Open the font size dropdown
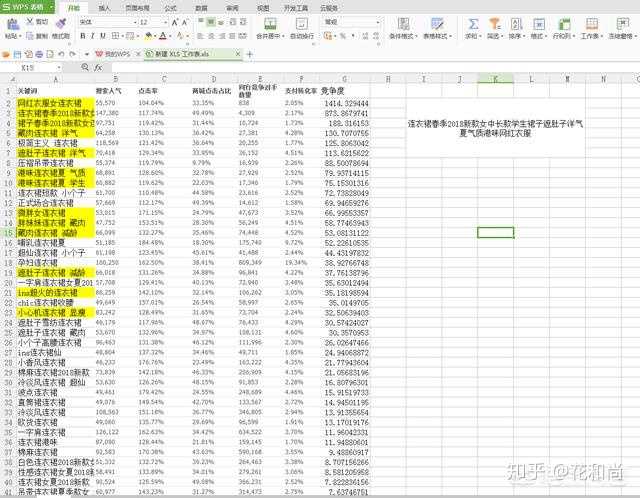640x498 pixels. 165,21
